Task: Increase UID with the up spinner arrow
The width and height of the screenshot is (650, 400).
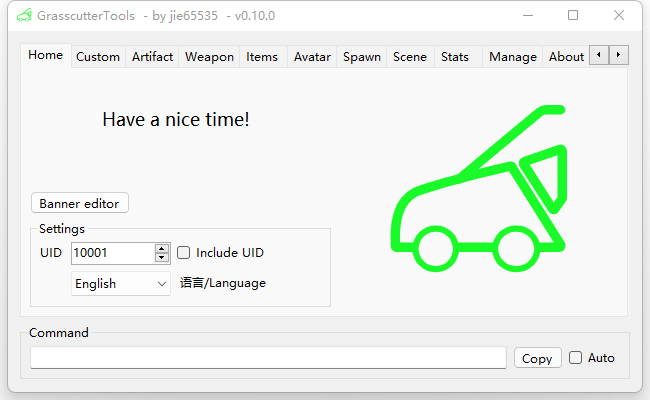Action: [162, 248]
